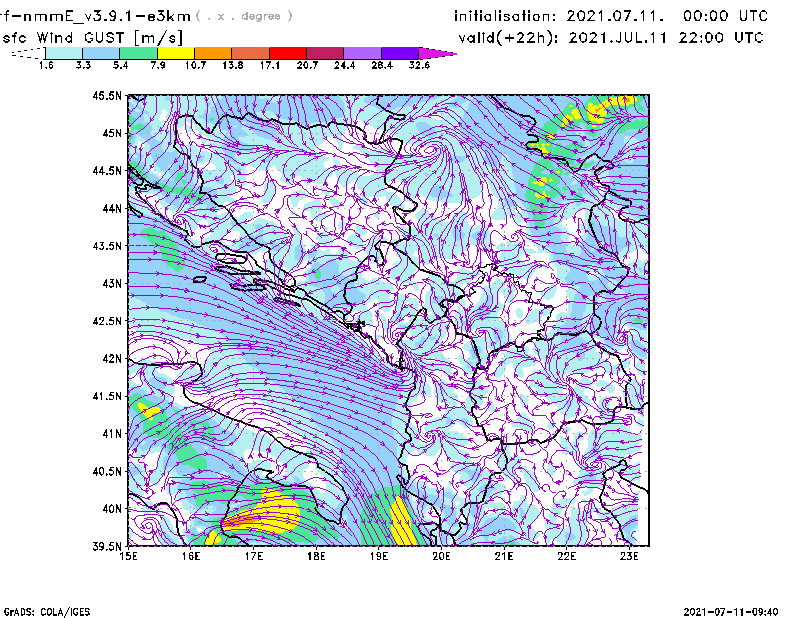The height and width of the screenshot is (618, 800).
Task: Click the '21E' longitude label
Action: coord(504,556)
